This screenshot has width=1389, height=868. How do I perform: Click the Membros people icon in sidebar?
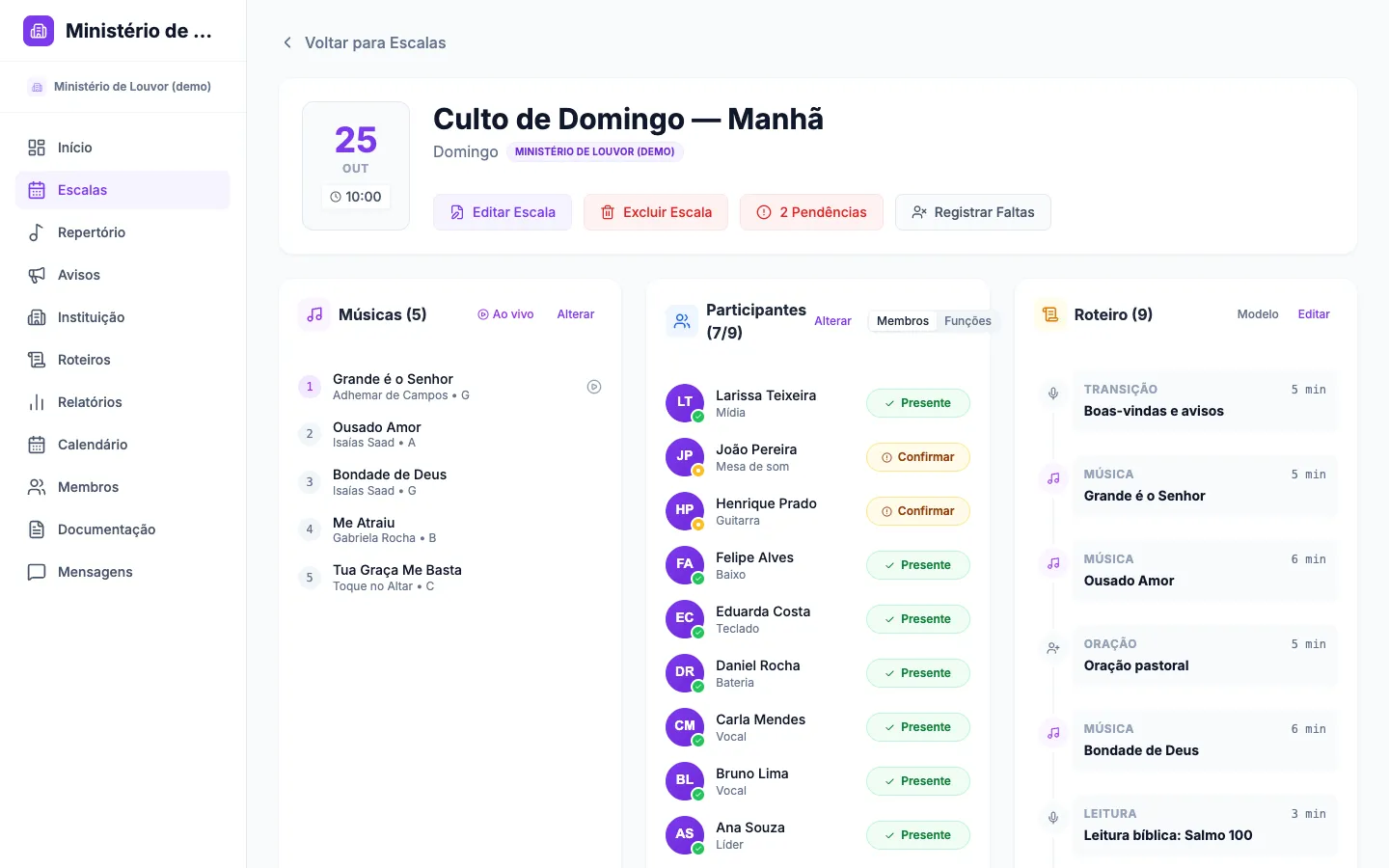pos(37,487)
